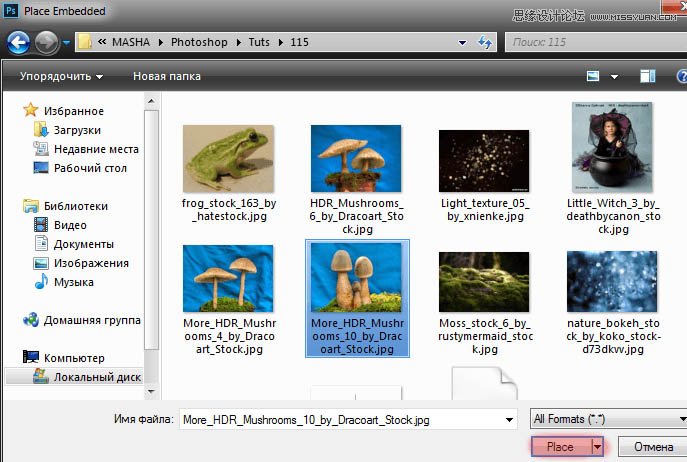Expand the arrow after Tuts in path
687x462 pixels.
[280, 43]
